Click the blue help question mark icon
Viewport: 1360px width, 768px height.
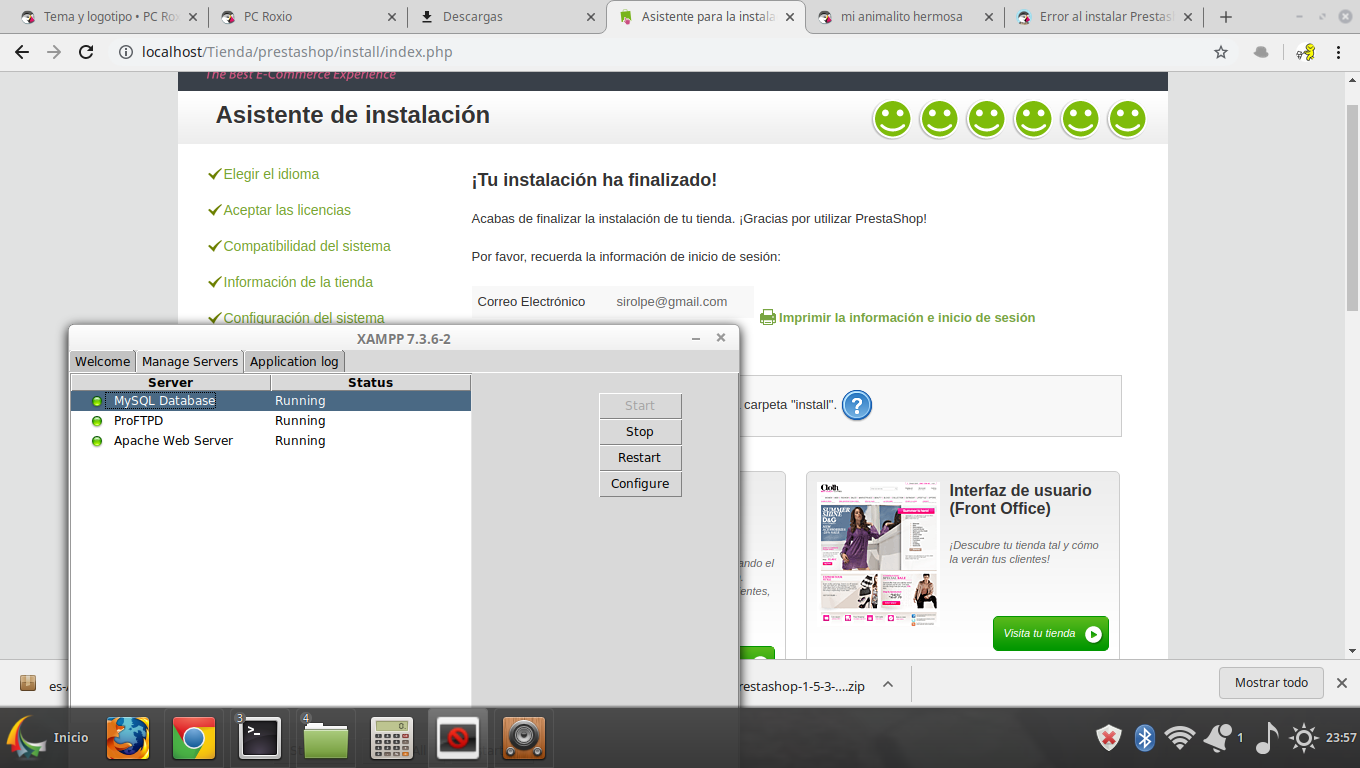point(857,405)
